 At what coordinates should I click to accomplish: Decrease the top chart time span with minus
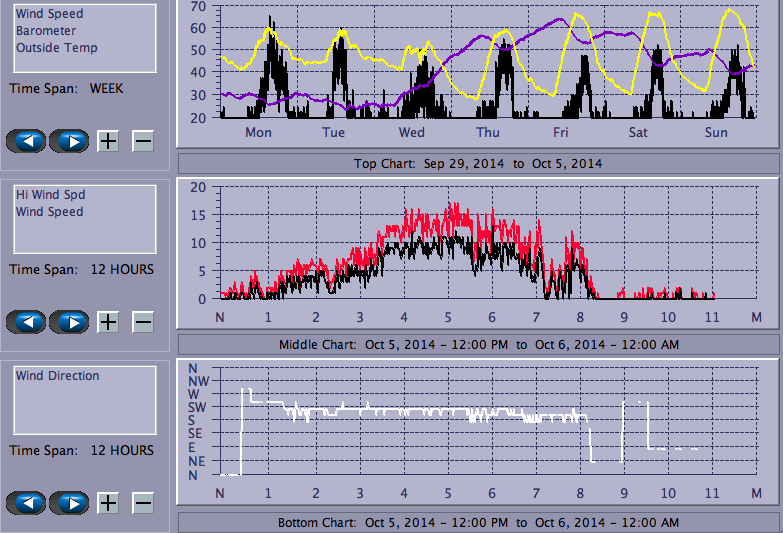tap(143, 140)
